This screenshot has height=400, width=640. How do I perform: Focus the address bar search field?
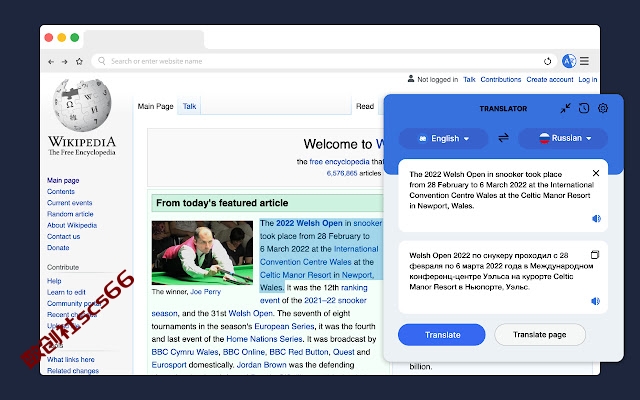[324, 61]
